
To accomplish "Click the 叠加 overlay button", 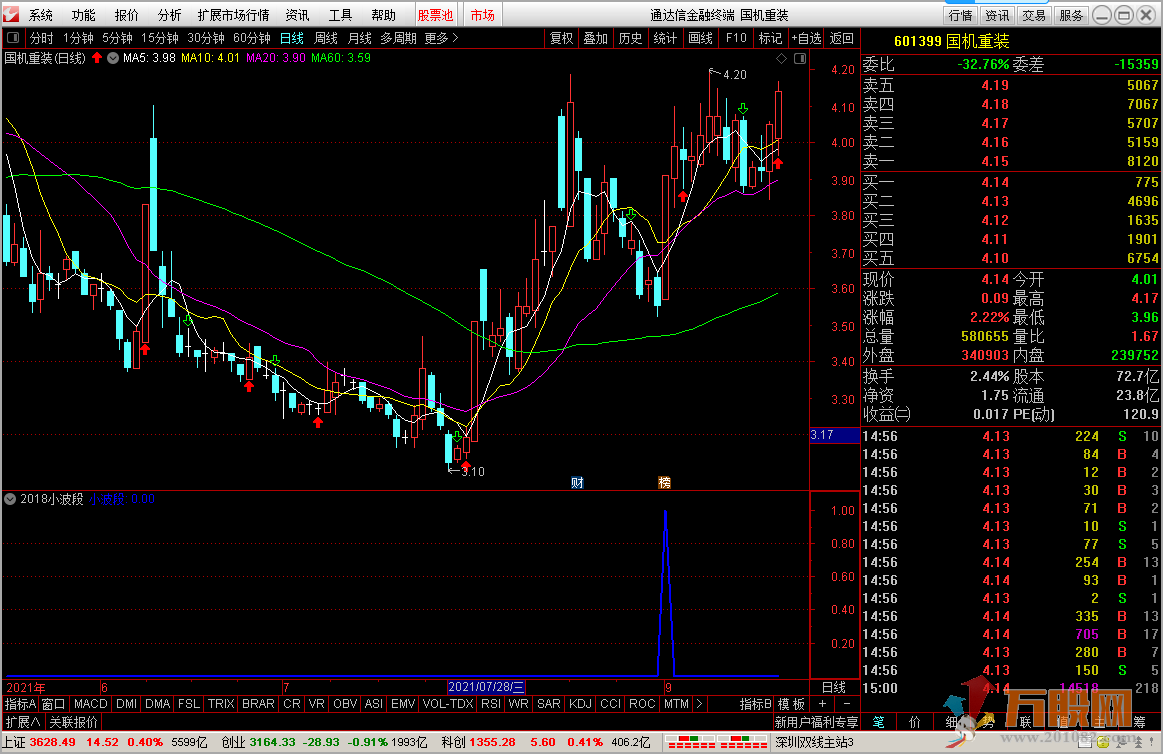I will (596, 38).
